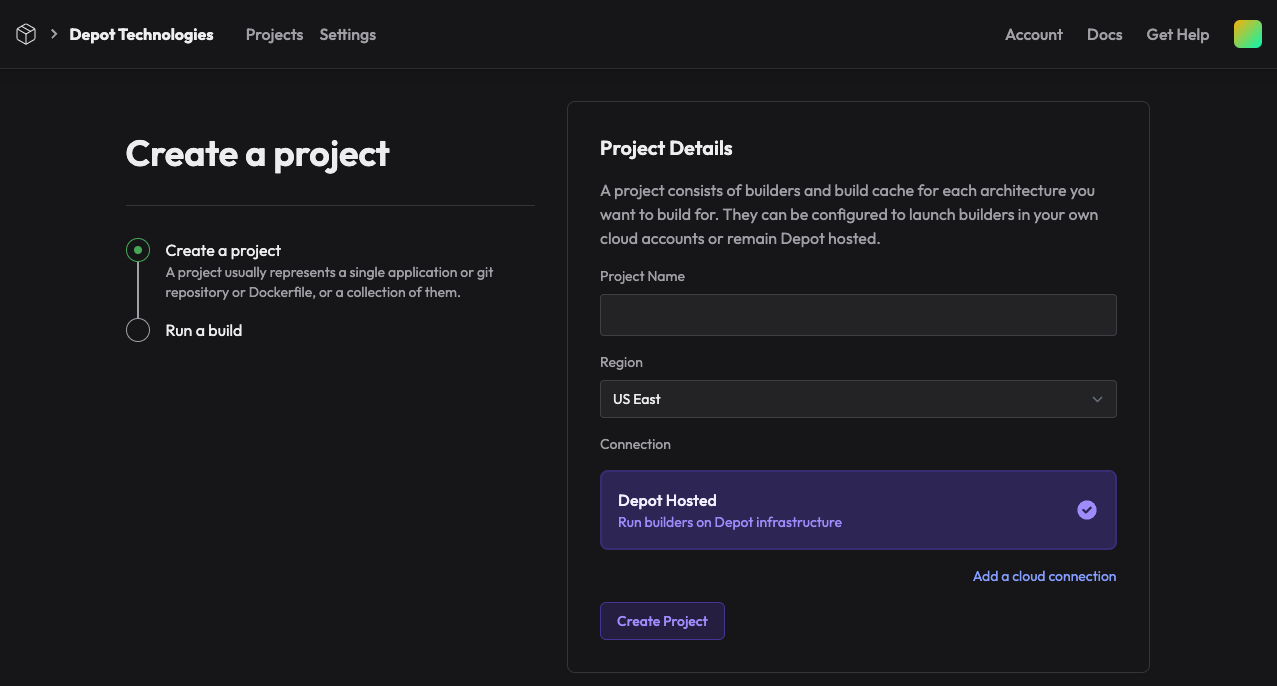Viewport: 1277px width, 686px height.
Task: Open the Docs link
Action: pos(1104,34)
